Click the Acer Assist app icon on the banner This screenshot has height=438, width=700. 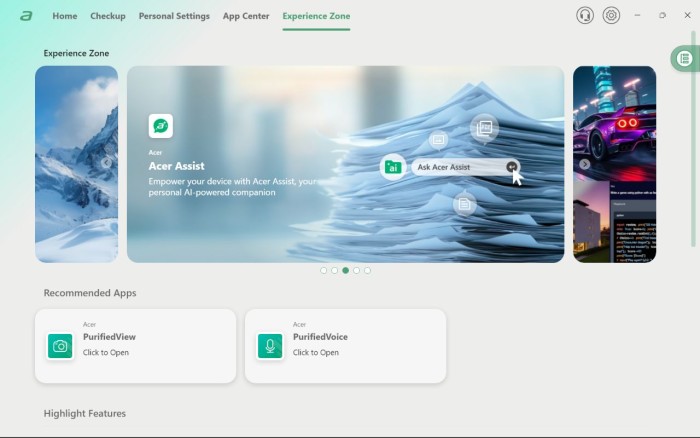(161, 126)
